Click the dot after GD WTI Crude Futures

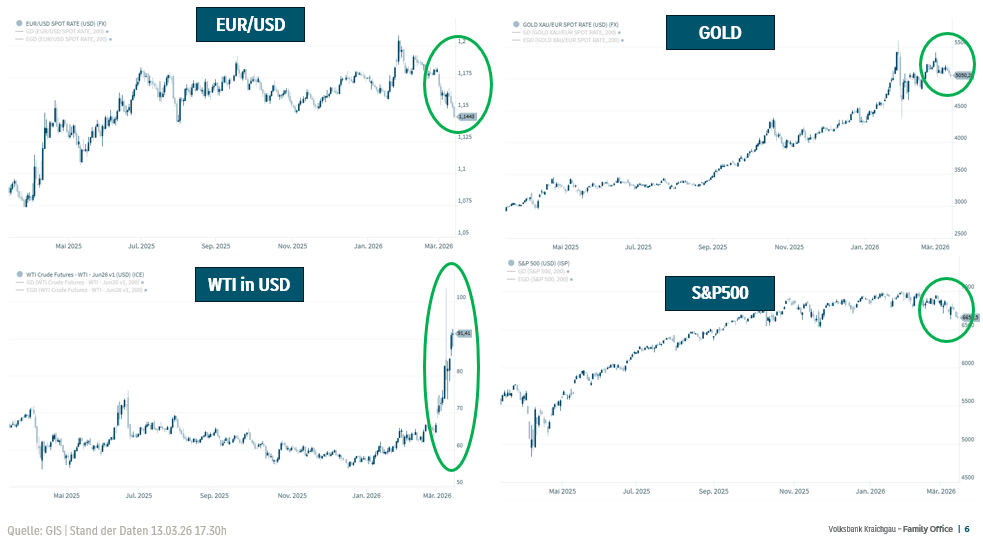(x=142, y=283)
